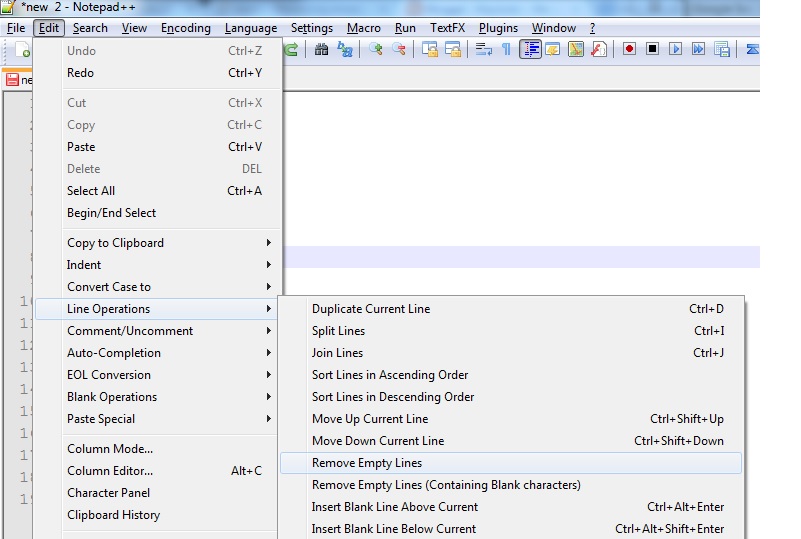Screen dimensions: 801x539
Task: Expand the Blank Operations submenu
Action: pyautogui.click(x=156, y=396)
